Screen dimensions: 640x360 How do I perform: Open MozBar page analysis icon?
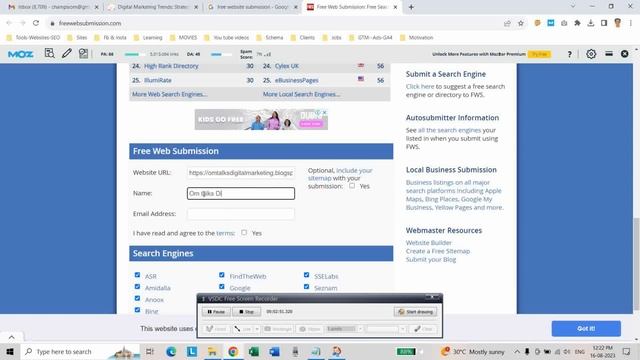(49, 53)
